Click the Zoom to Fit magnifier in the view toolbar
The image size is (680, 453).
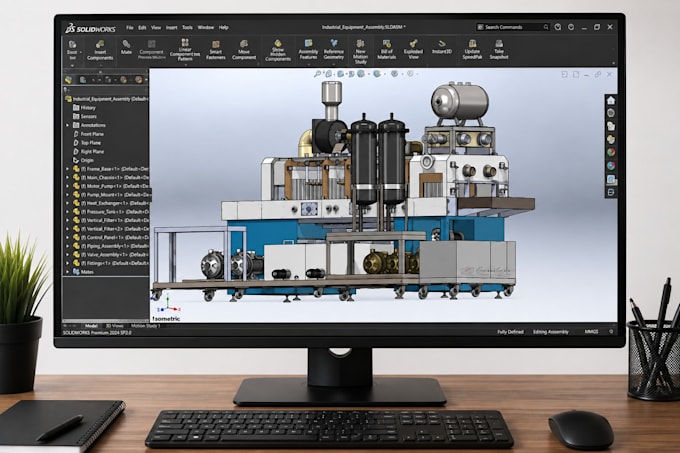[317, 74]
